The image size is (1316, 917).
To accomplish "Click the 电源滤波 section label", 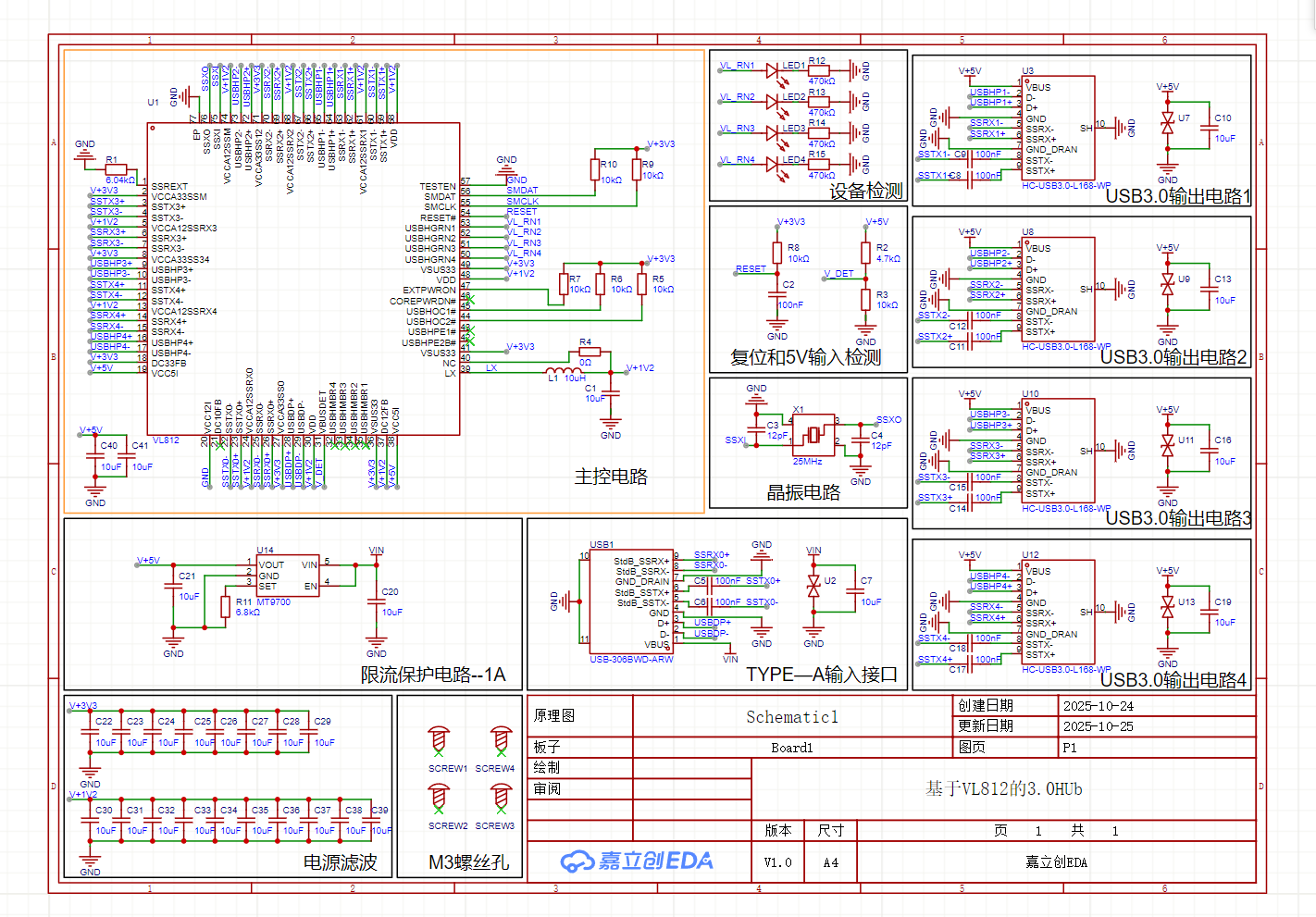I will click(341, 862).
